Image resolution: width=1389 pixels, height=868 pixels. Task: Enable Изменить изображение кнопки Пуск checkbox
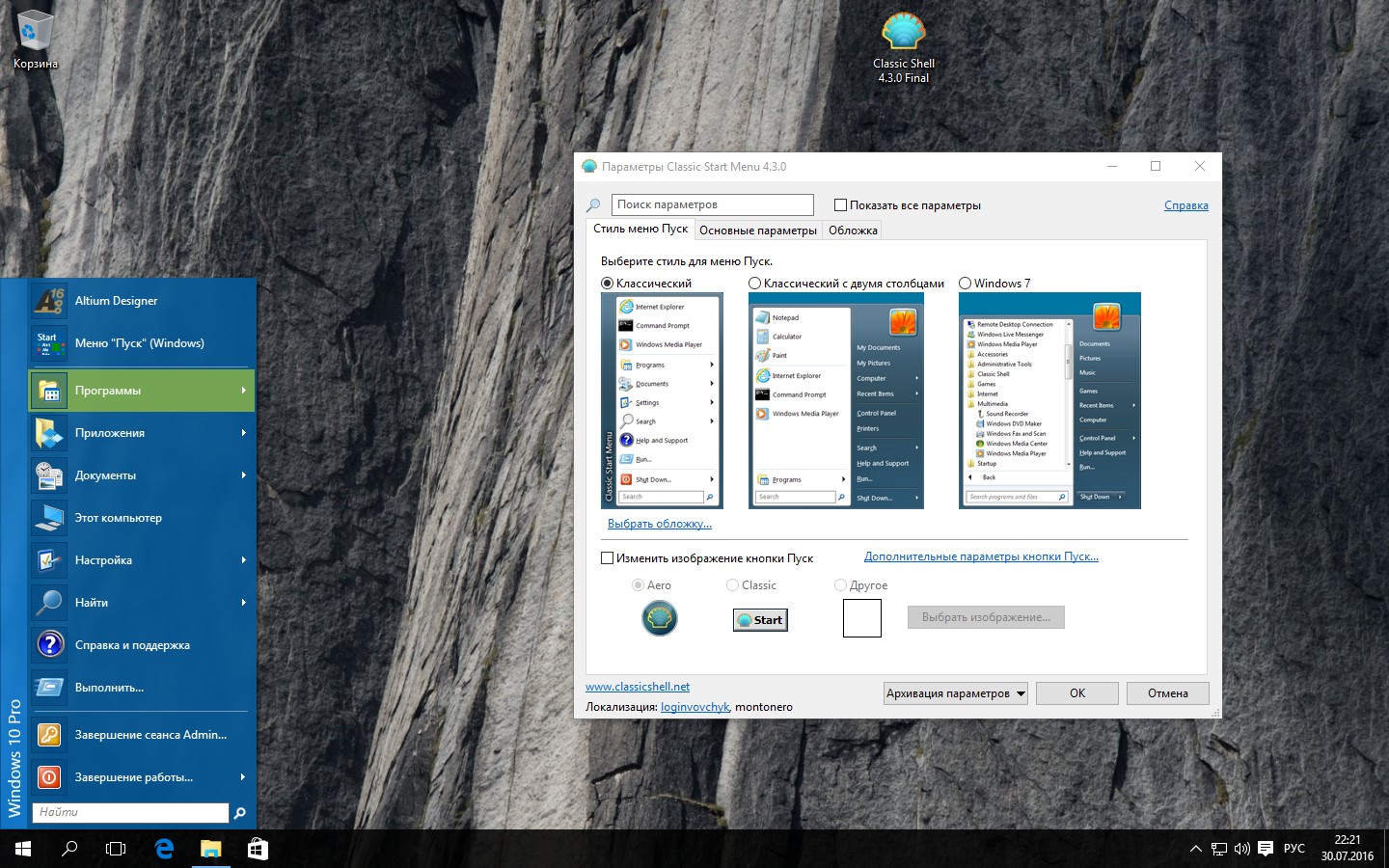(608, 557)
